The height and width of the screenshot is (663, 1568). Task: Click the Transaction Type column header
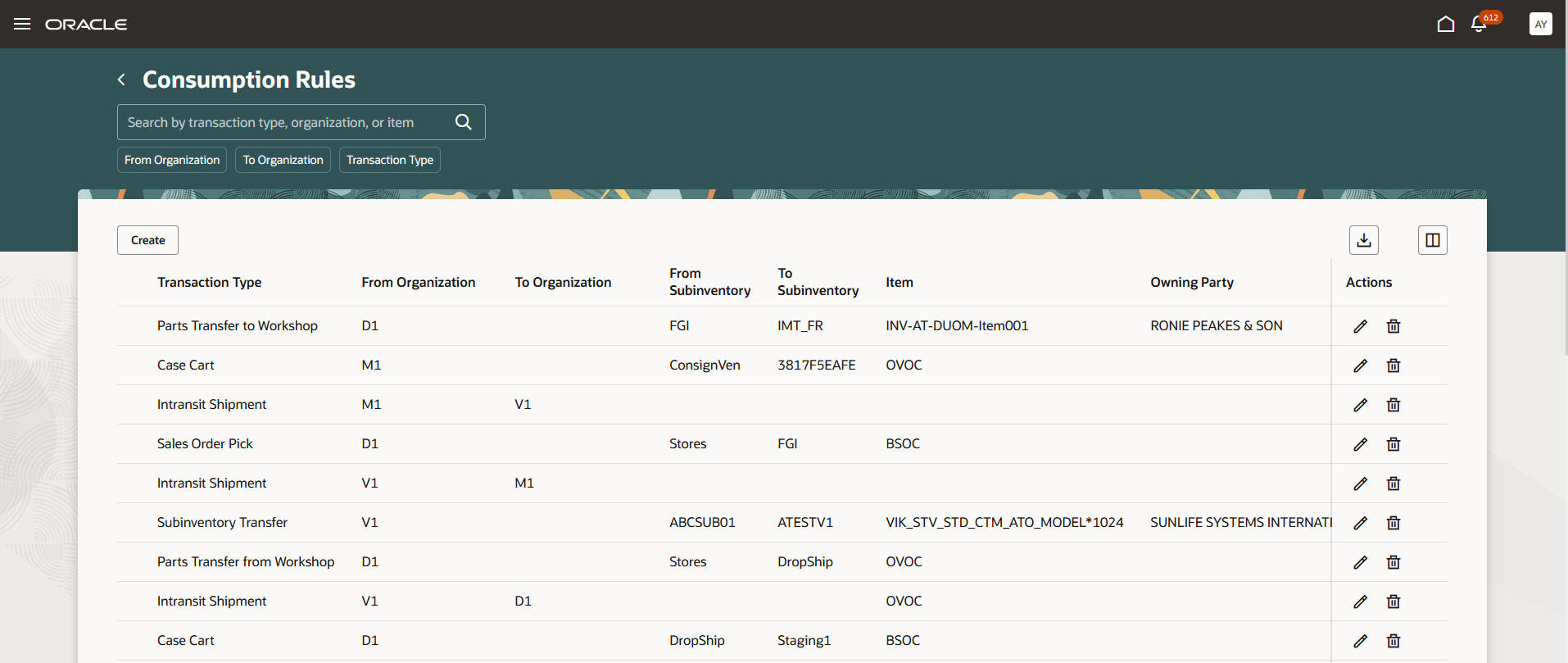(x=210, y=282)
